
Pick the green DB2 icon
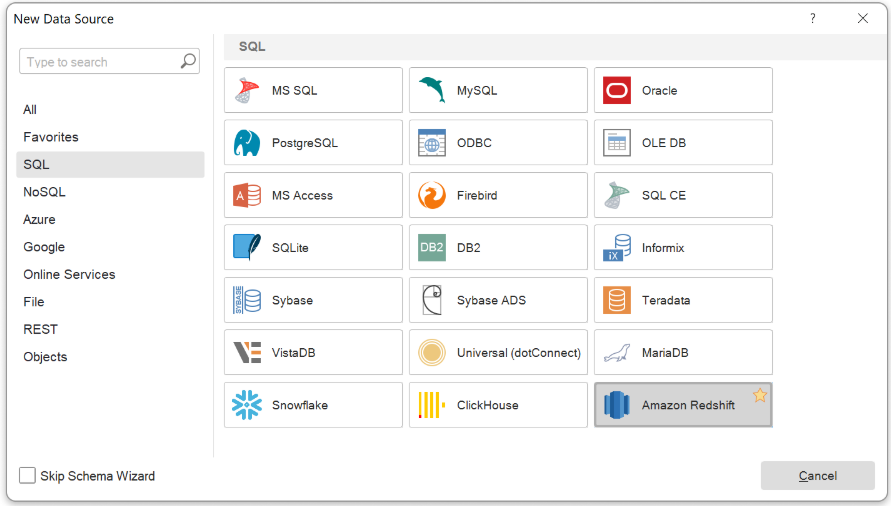click(x=432, y=248)
